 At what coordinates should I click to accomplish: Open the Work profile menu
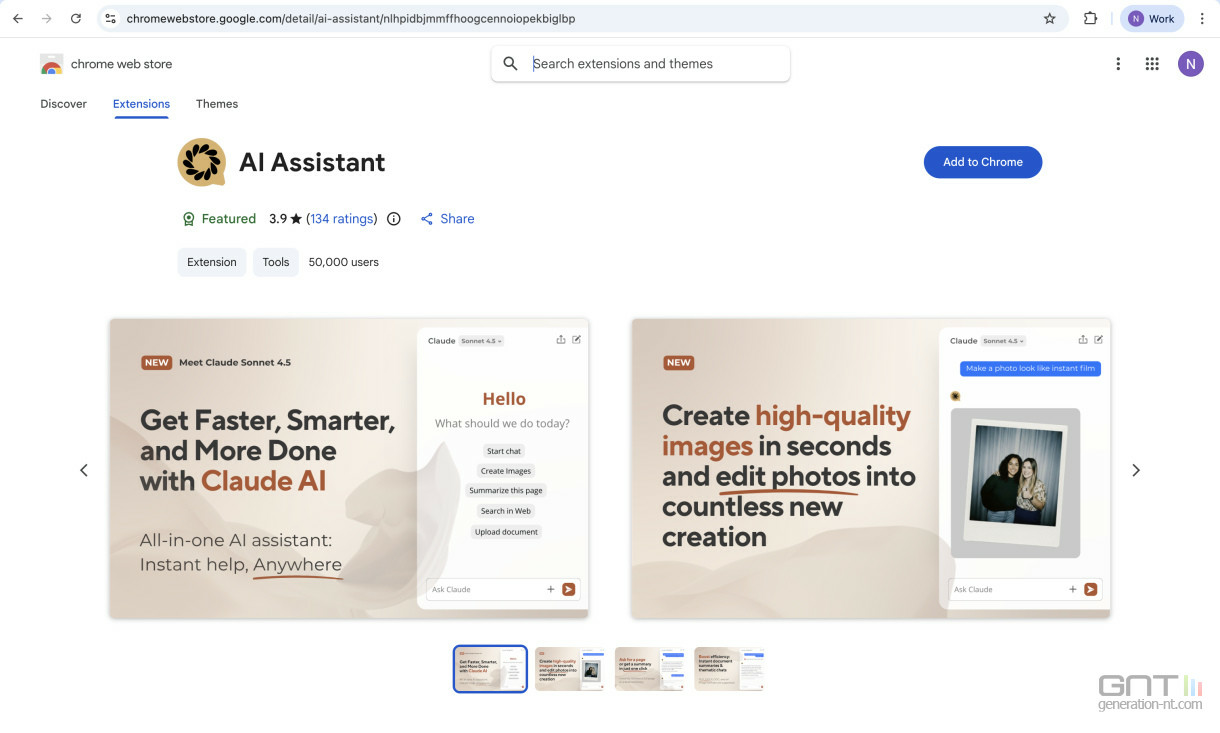[1152, 18]
